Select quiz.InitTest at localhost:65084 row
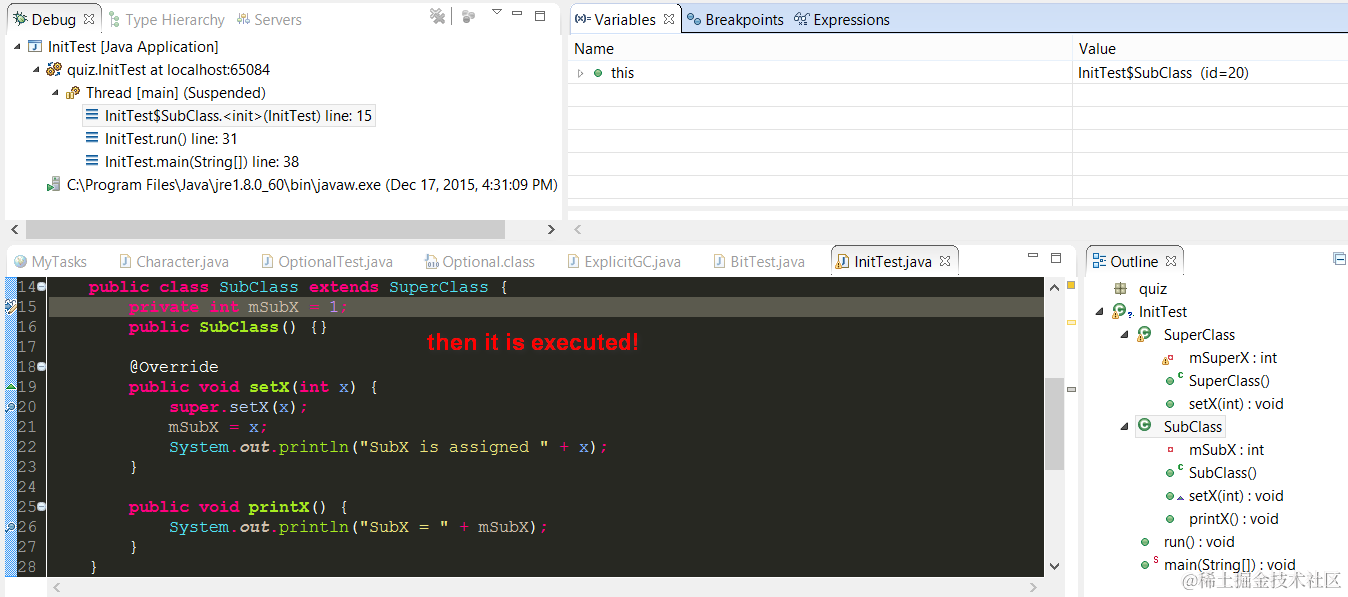 pyautogui.click(x=158, y=70)
